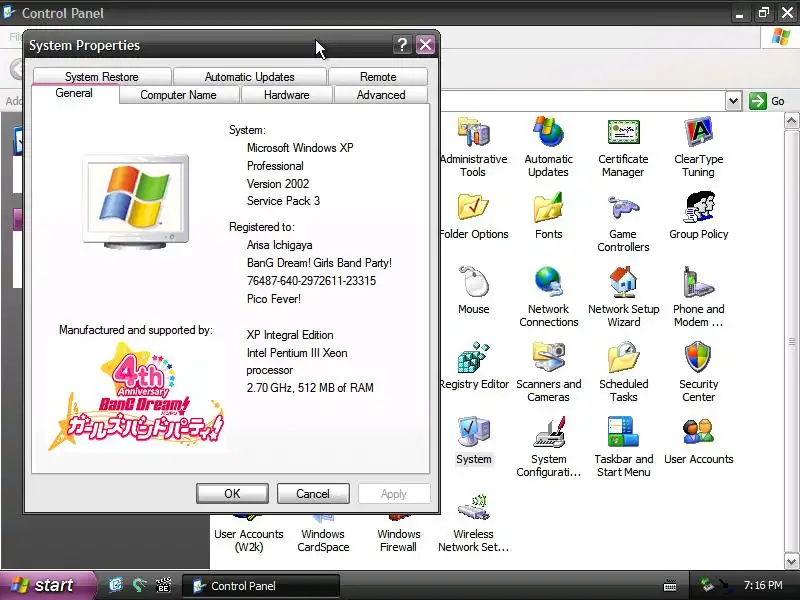This screenshot has height=600, width=800.
Task: Click the "Arisa Ichigaya" registered name
Action: coord(280,245)
